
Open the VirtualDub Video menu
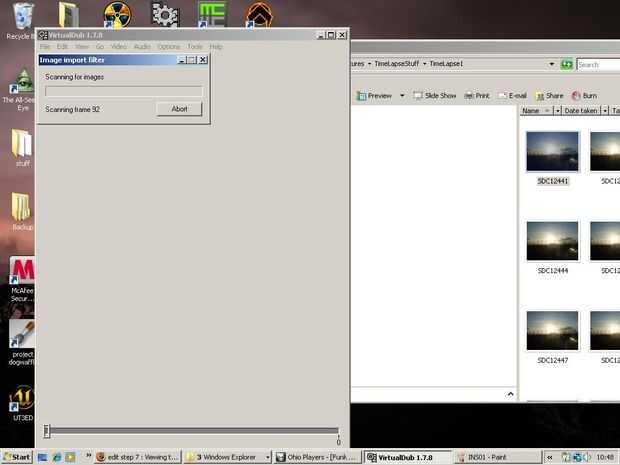point(119,47)
